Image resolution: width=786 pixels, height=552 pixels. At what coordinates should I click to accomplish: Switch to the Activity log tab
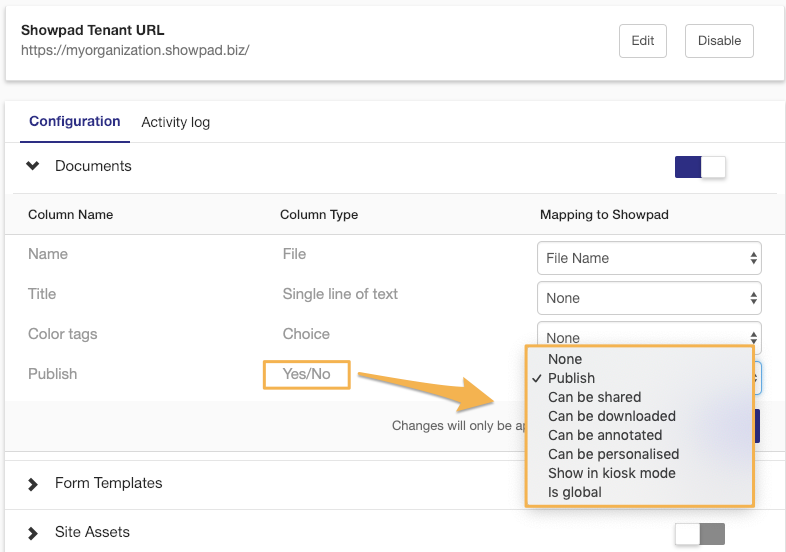click(175, 122)
